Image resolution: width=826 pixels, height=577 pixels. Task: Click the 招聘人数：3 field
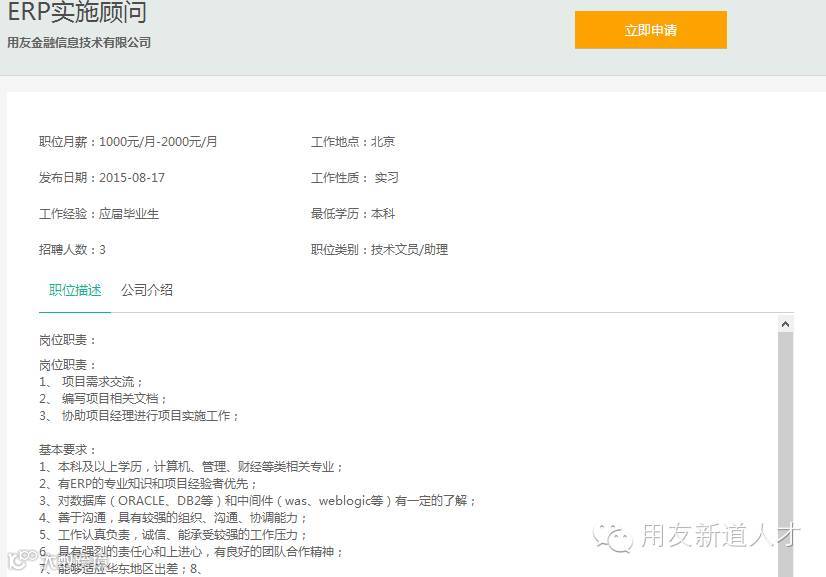[x=72, y=250]
